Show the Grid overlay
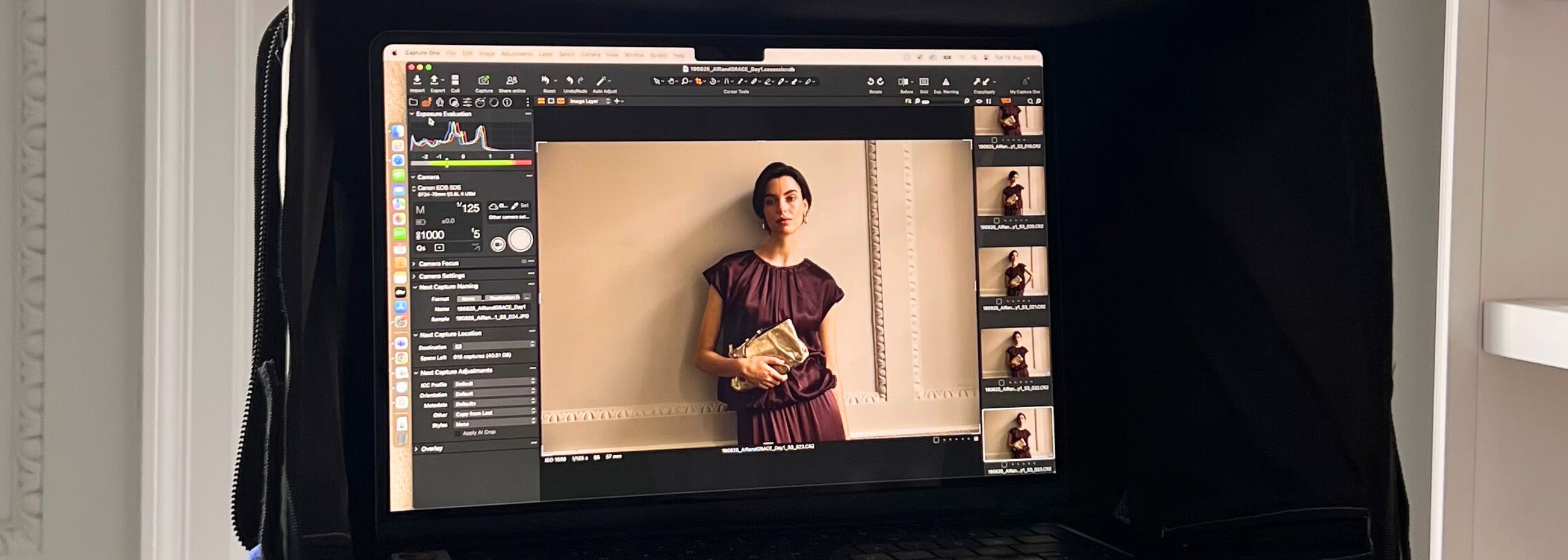 click(x=923, y=82)
